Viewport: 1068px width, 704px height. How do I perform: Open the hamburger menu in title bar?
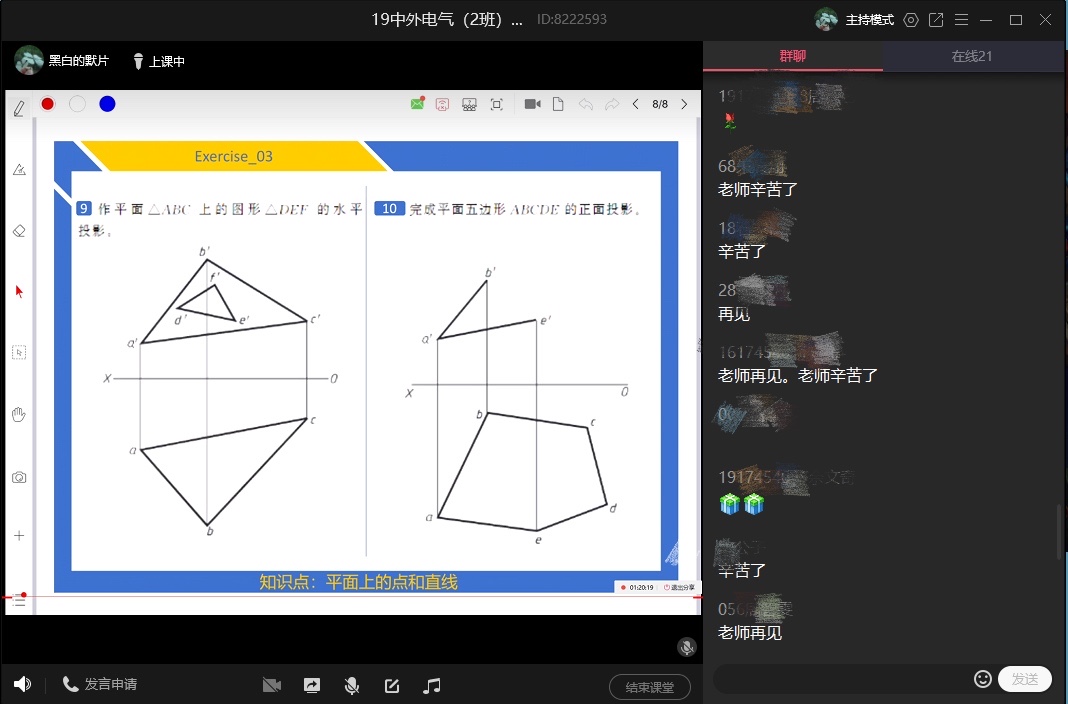coord(961,20)
